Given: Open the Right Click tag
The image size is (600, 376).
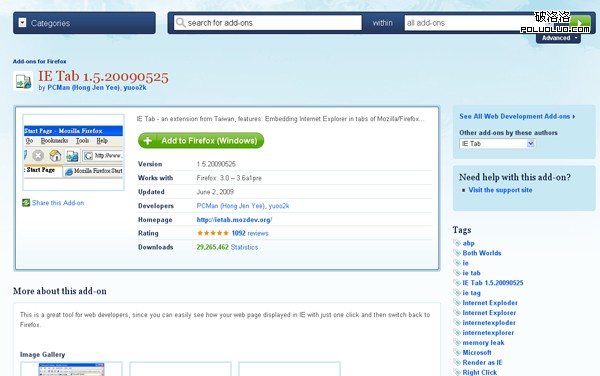Looking at the screenshot, I should (479, 372).
